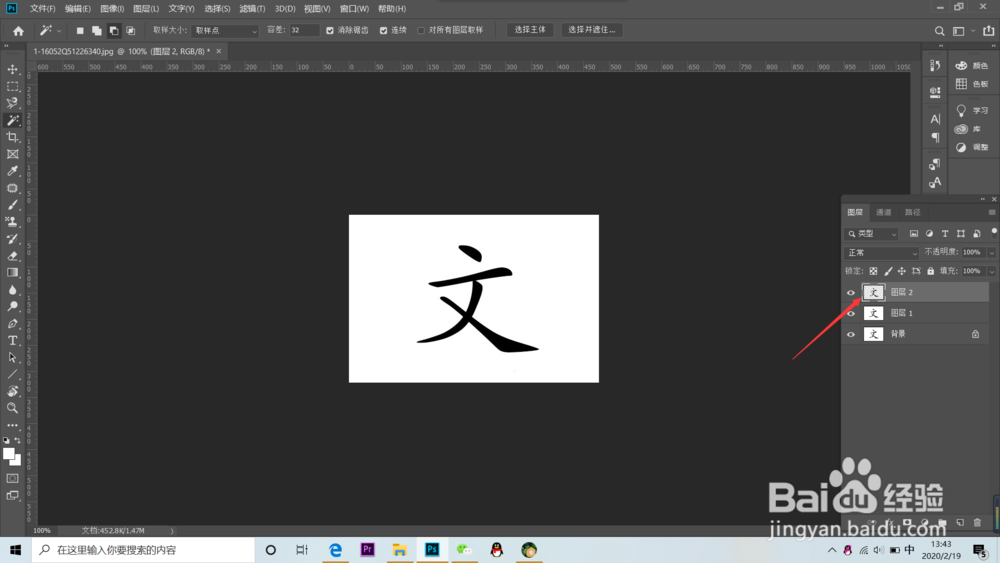The image size is (1000, 563).
Task: Select New Selection mode button
Action: click(x=80, y=31)
